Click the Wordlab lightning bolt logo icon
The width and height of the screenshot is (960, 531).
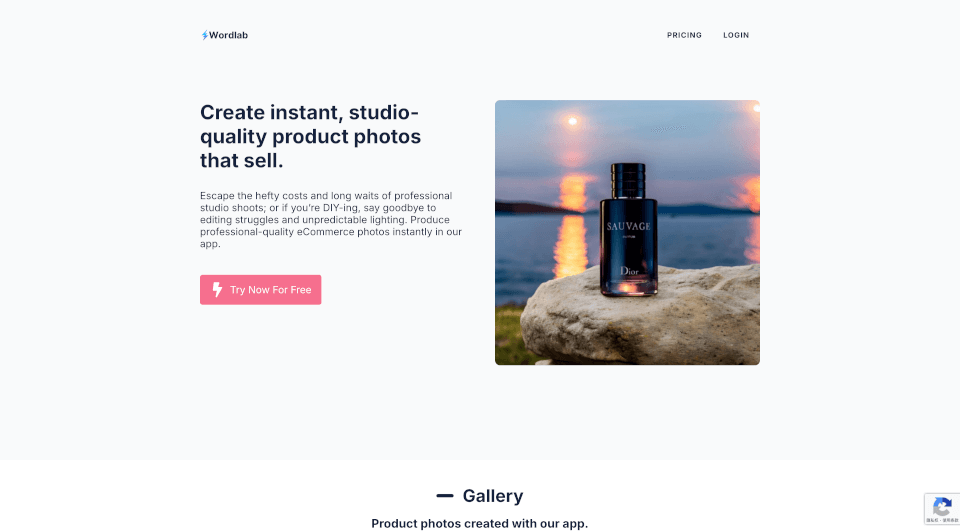[x=204, y=36]
